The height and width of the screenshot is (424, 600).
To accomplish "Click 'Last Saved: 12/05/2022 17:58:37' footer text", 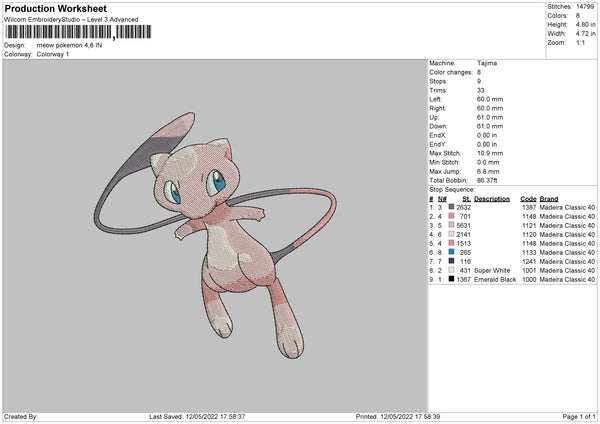I will [x=197, y=416].
